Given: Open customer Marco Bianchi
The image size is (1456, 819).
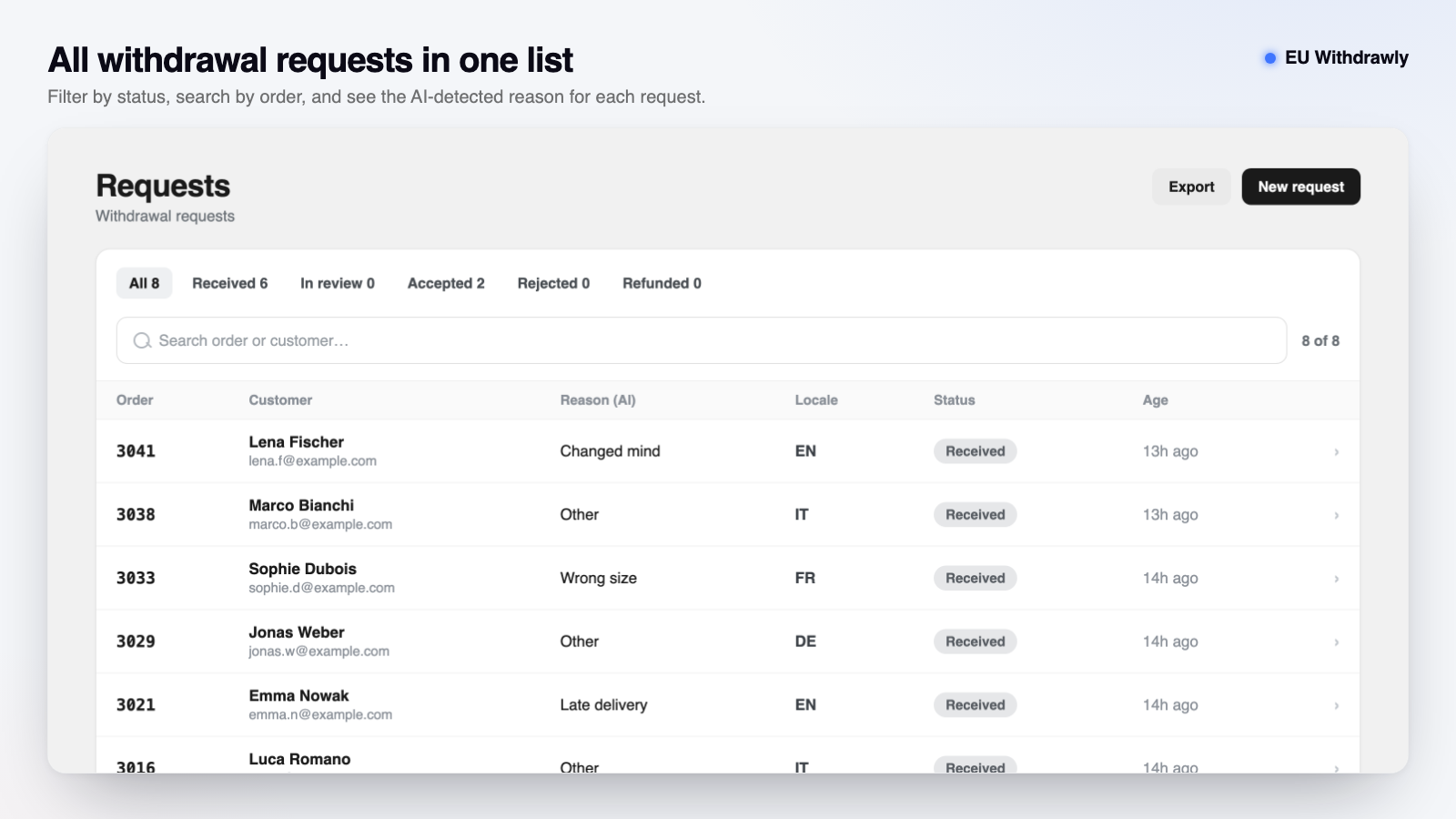Looking at the screenshot, I should click(301, 505).
